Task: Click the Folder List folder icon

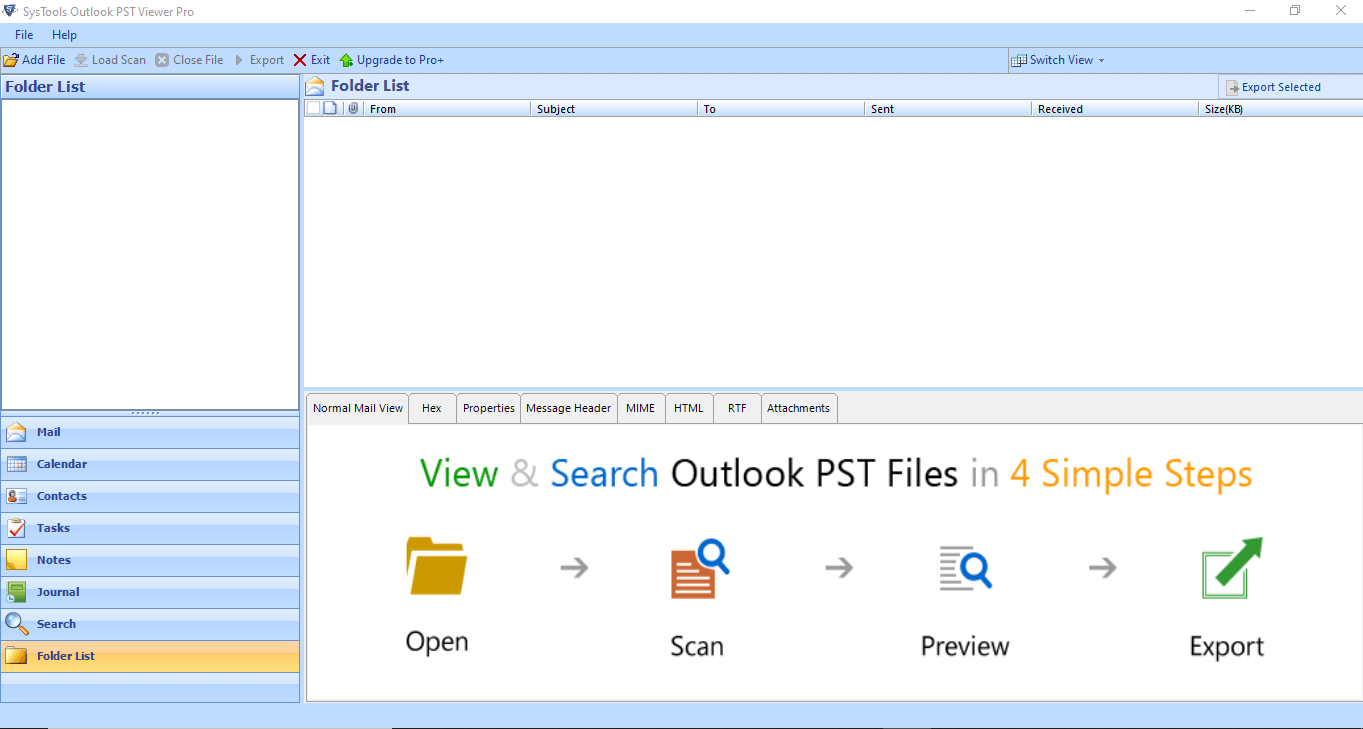Action: (16, 656)
